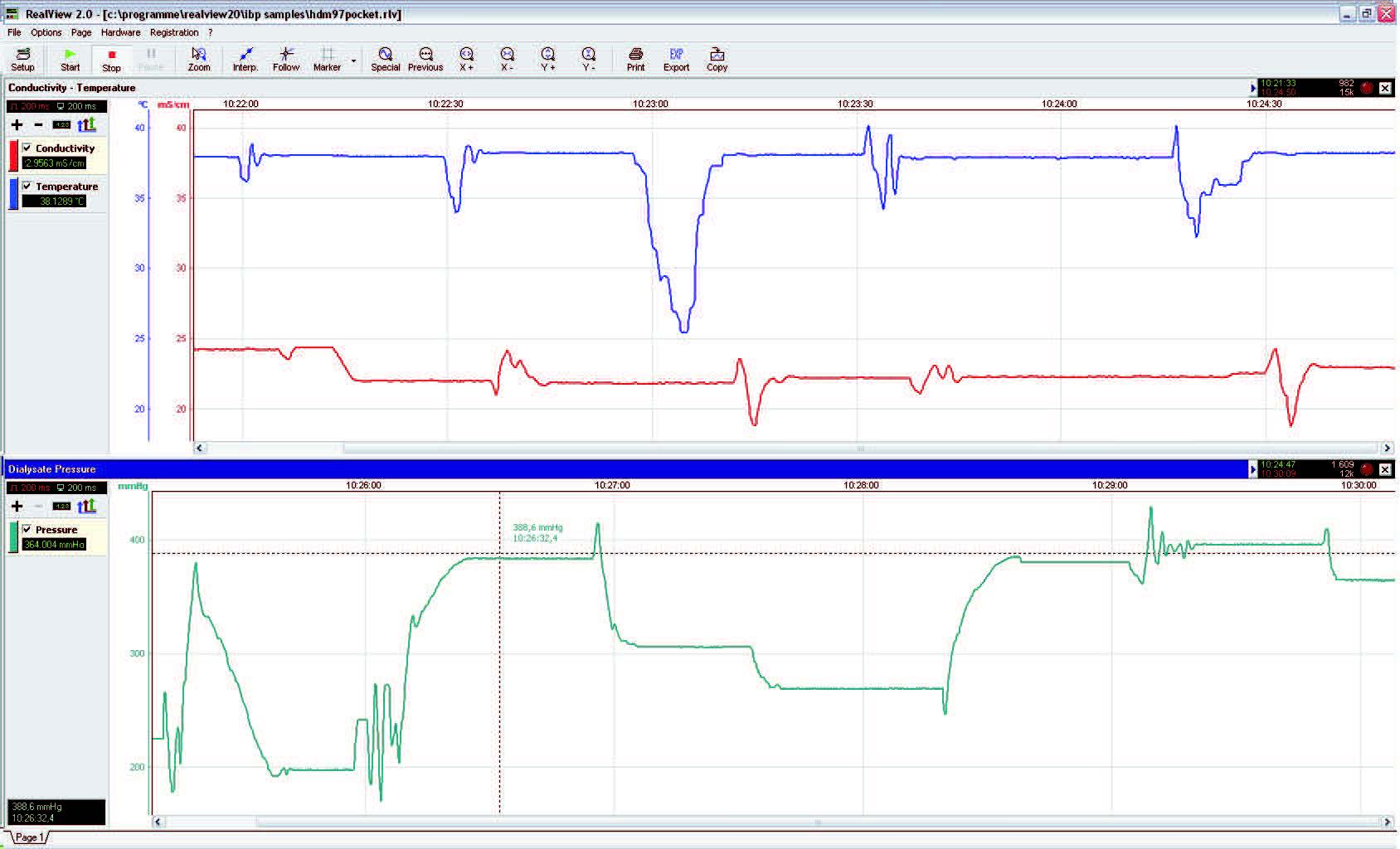Start the recording with the green Start button
1400x849 pixels.
click(70, 60)
